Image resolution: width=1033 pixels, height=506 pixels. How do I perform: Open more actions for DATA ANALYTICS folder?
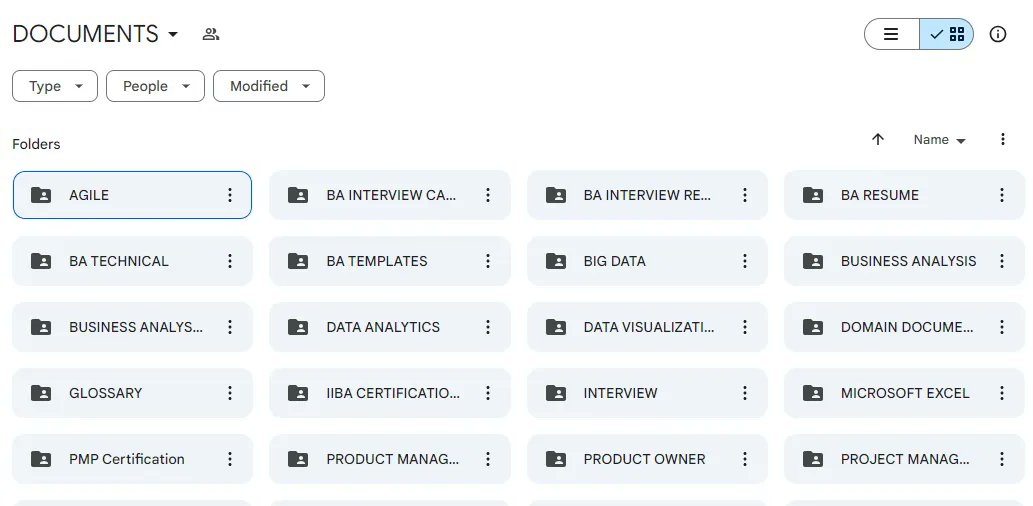(488, 327)
